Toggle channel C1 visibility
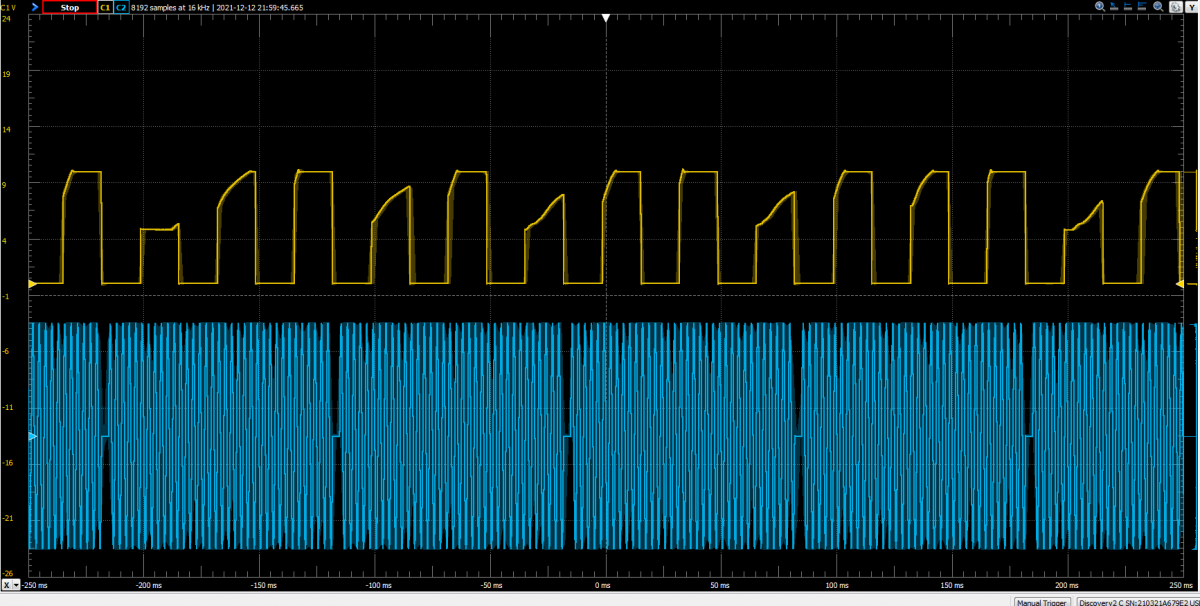 105,7
